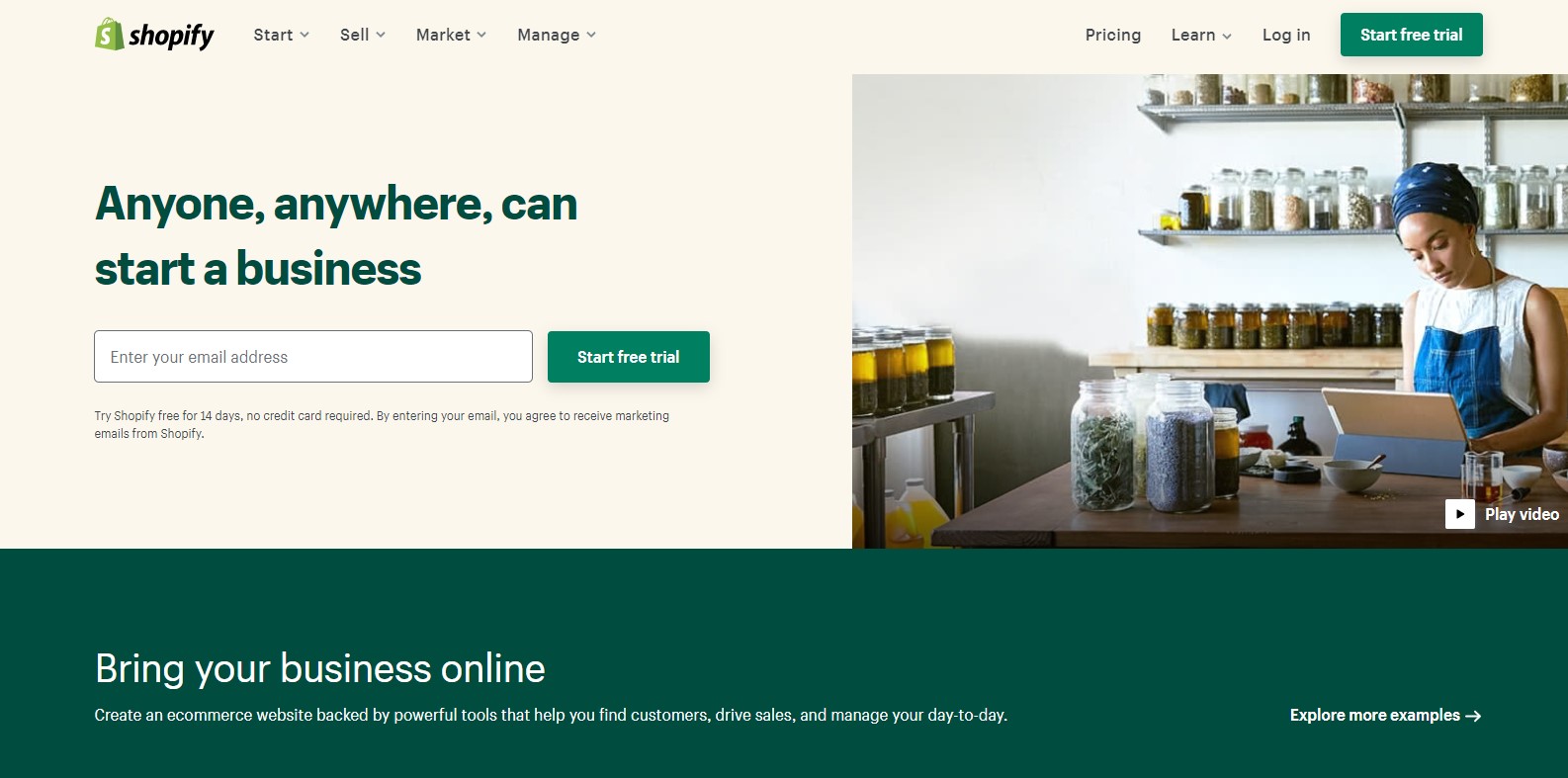Click Start free trial beside email field

pos(628,357)
